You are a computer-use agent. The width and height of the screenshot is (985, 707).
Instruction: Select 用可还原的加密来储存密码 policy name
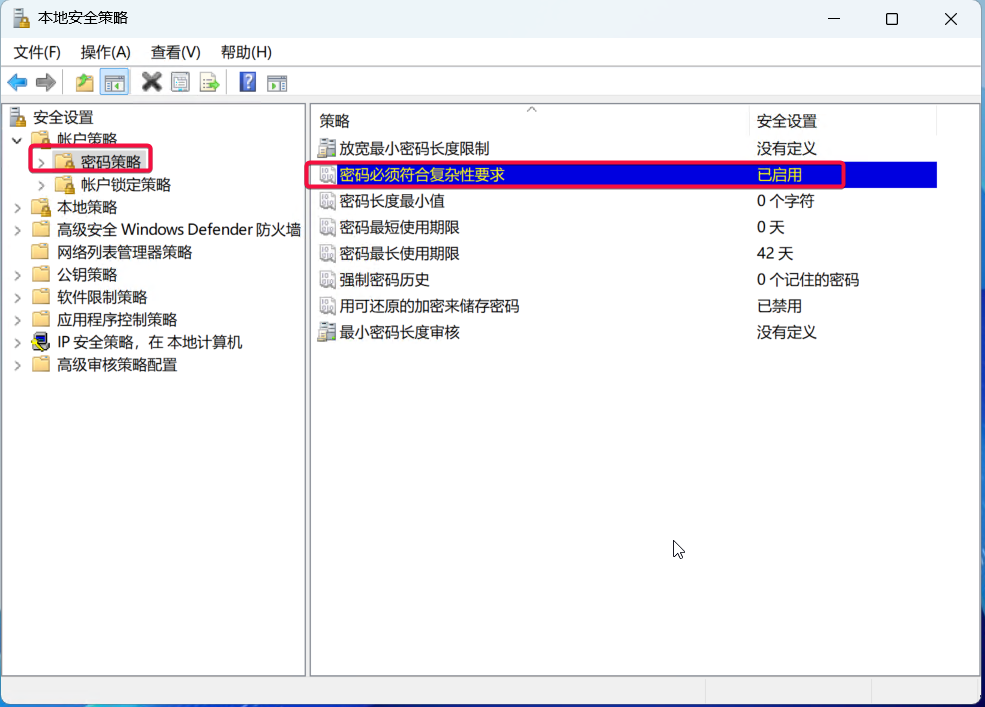[x=429, y=306]
